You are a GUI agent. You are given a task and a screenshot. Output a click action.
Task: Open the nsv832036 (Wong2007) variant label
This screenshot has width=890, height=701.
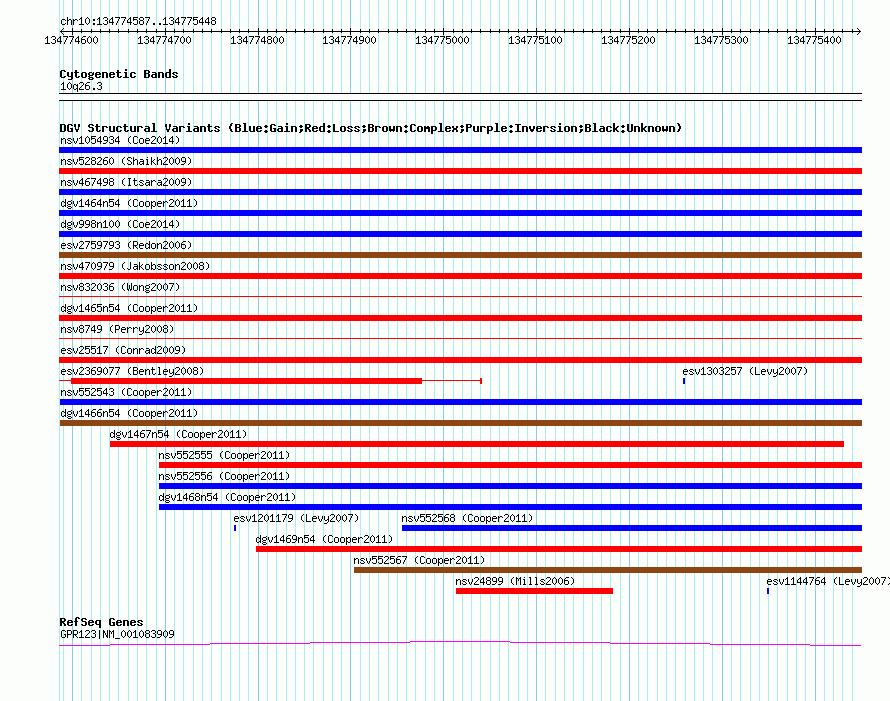click(x=120, y=287)
